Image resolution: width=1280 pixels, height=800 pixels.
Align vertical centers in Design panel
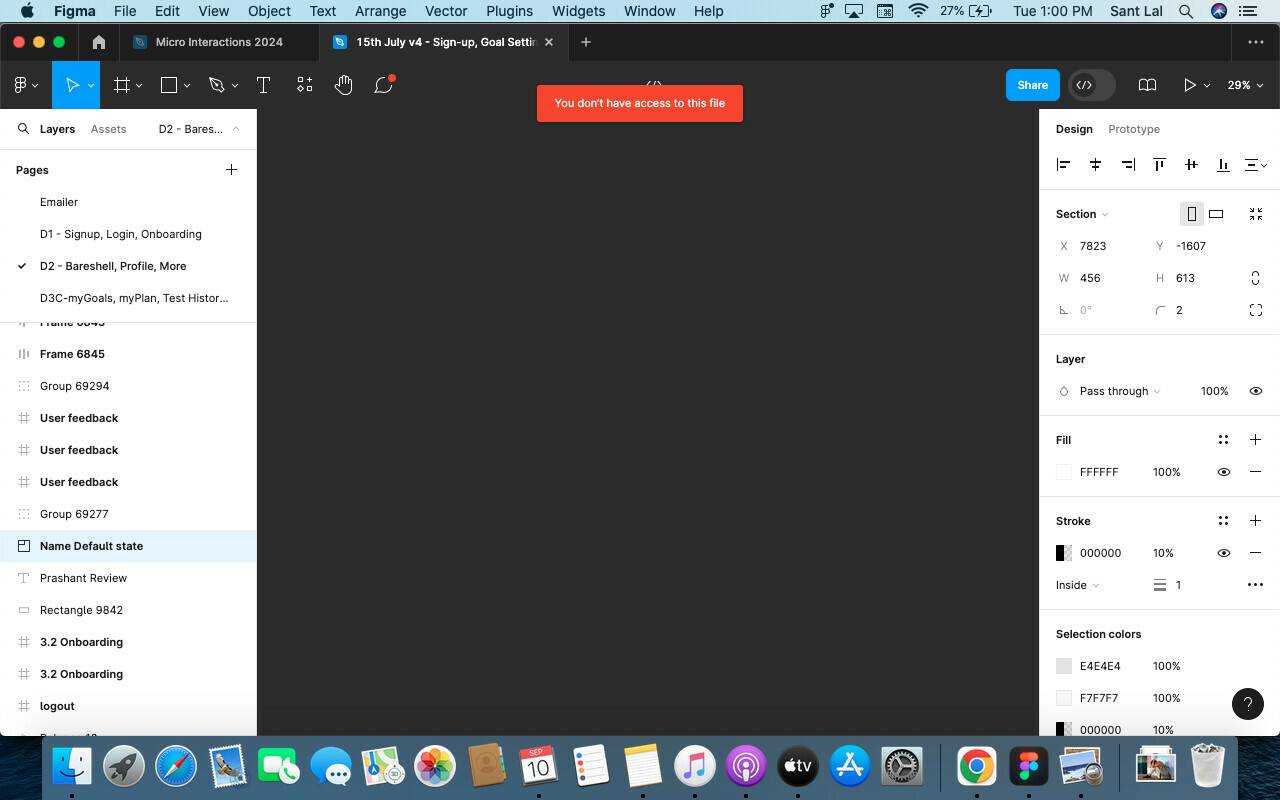[1191, 165]
